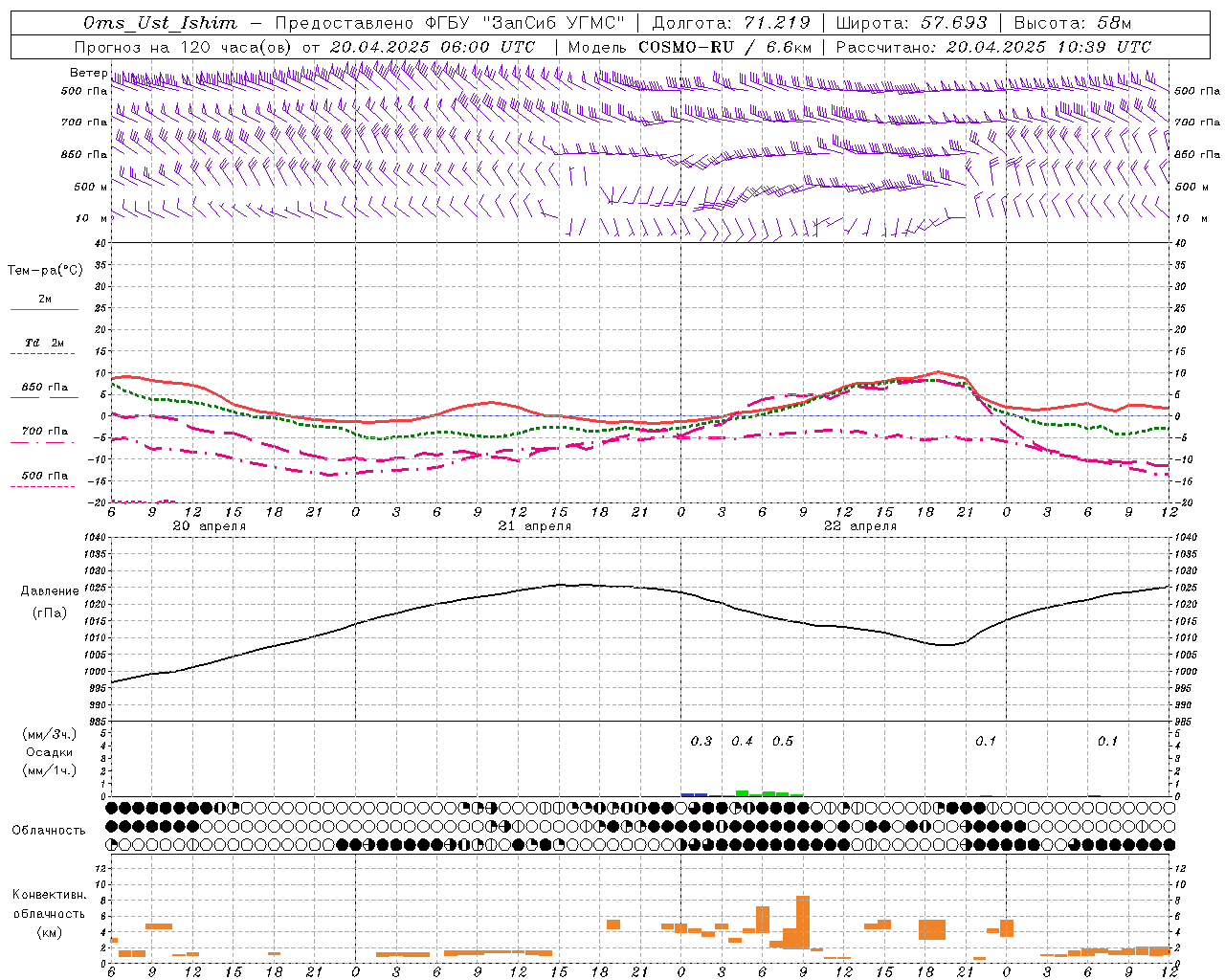Select the 850 гПа temperature legend entry
Screen dimensions: 1225x980
tap(44, 388)
